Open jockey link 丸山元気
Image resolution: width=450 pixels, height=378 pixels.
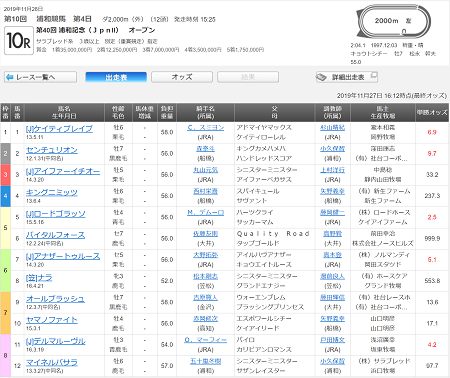tap(205, 170)
